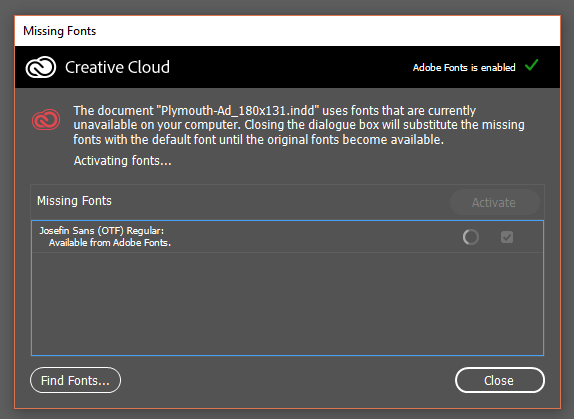Click the red Creative Cloud warning icon
The image size is (574, 419).
pos(46,120)
